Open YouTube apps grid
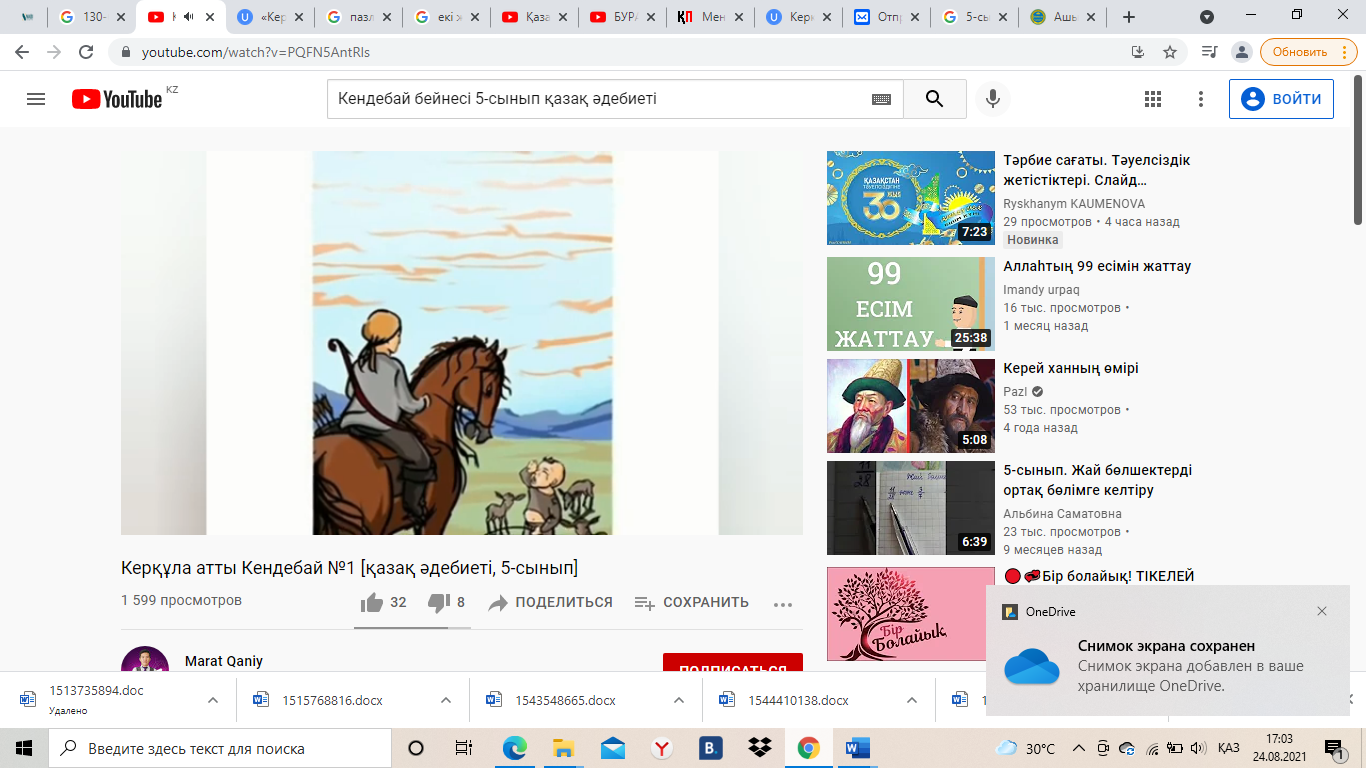This screenshot has width=1366, height=768. tap(1152, 99)
